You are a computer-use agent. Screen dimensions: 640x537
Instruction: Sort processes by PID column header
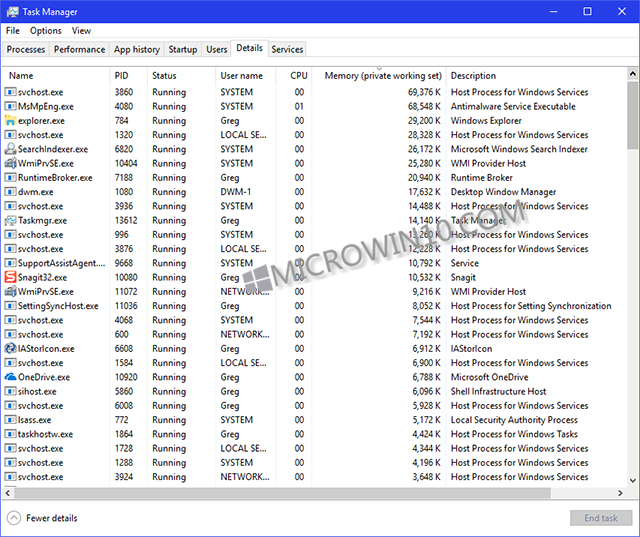pyautogui.click(x=122, y=76)
